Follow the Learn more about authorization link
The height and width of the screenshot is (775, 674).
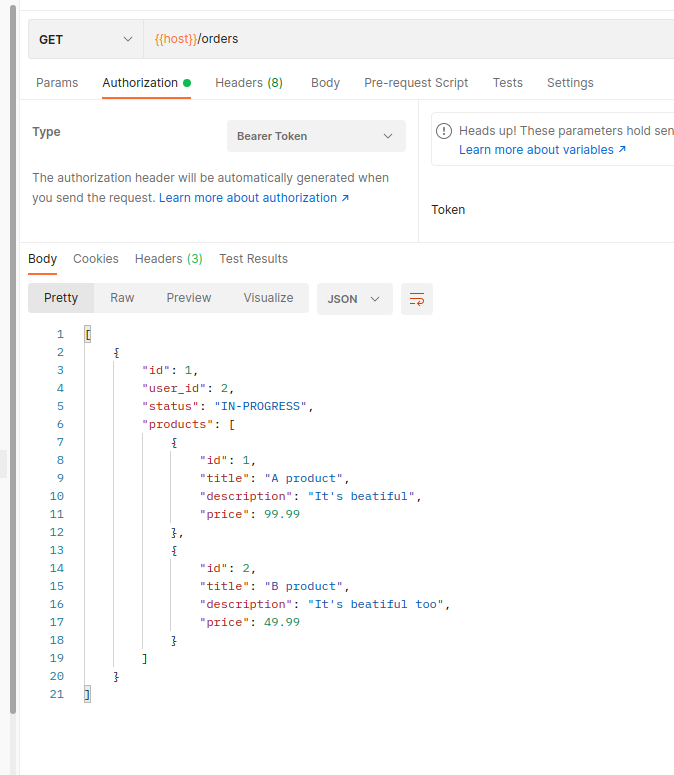[x=253, y=198]
